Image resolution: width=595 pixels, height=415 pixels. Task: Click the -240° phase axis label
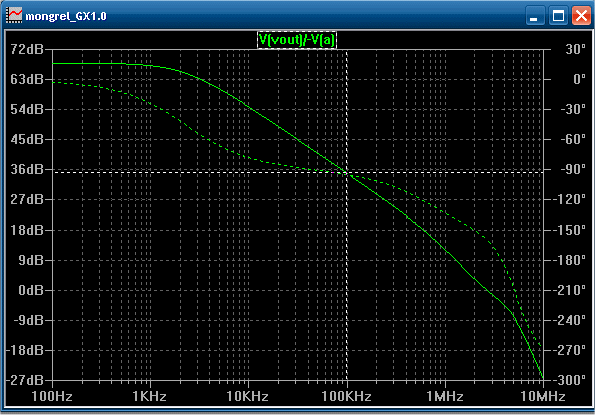coord(569,320)
